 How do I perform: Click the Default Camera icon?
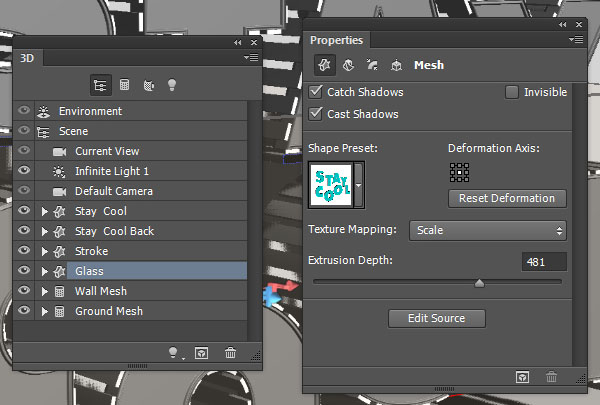point(59,191)
